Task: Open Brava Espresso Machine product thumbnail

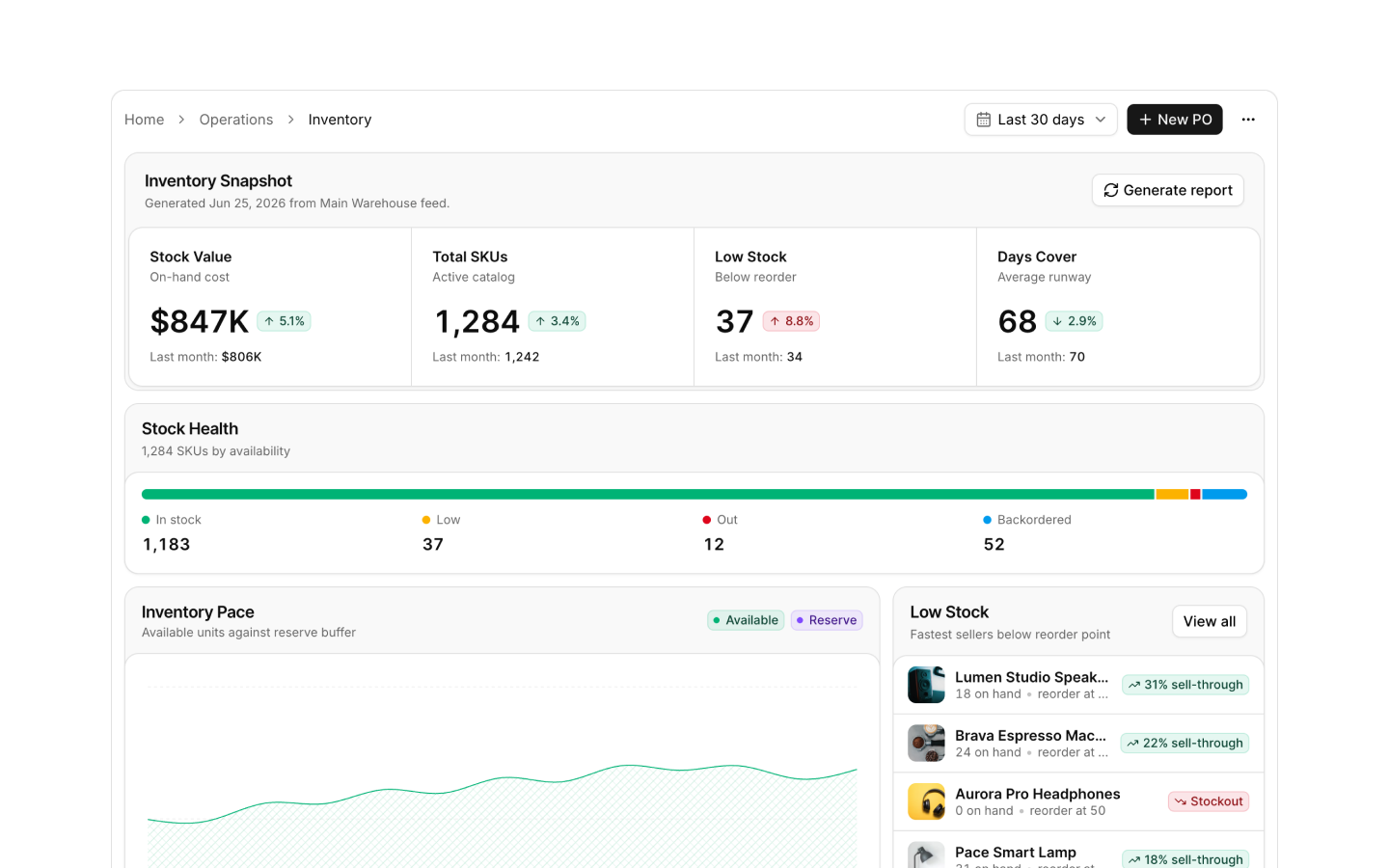Action: click(926, 744)
